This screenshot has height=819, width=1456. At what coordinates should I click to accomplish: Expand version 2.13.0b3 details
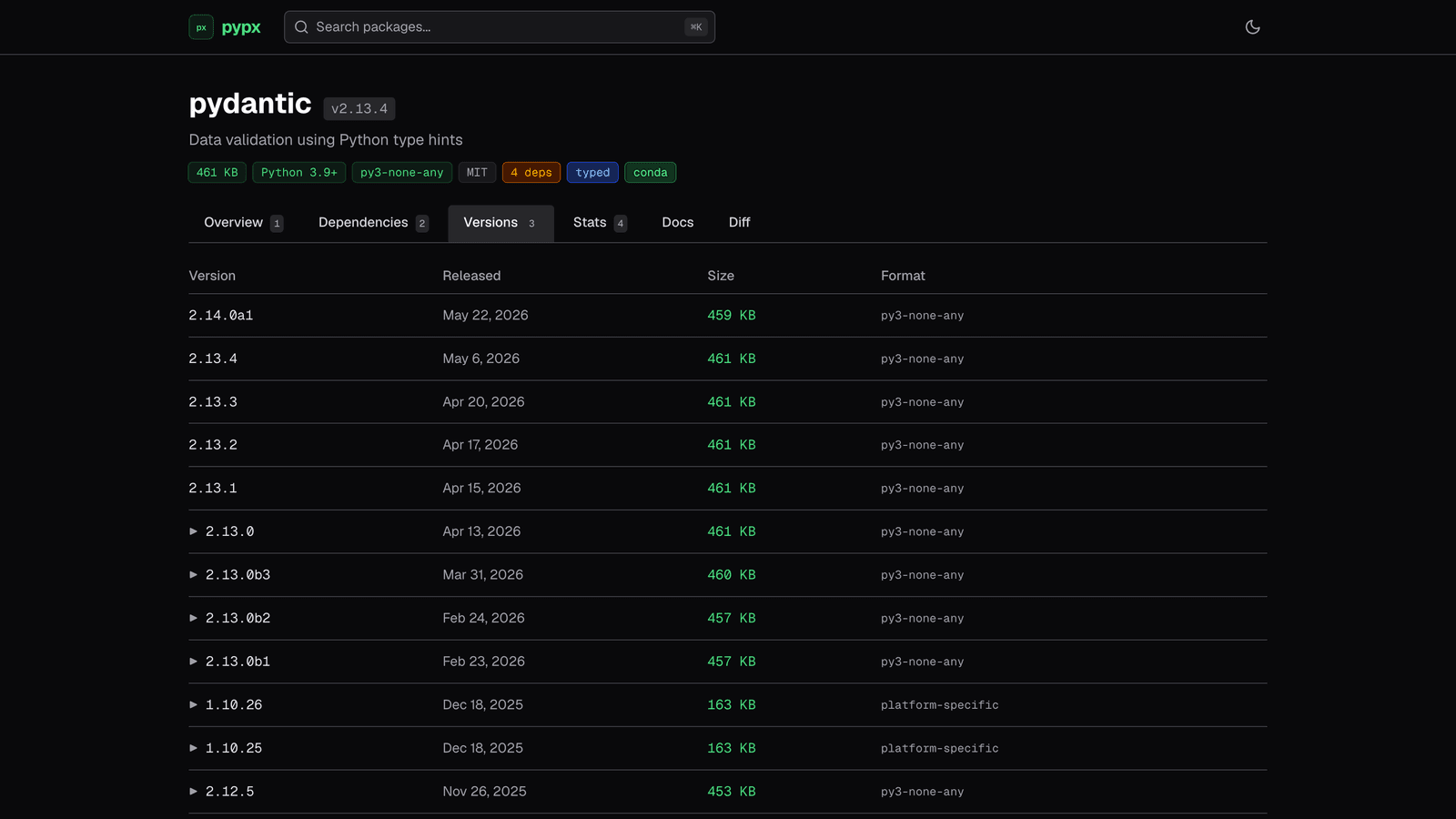[x=193, y=575]
